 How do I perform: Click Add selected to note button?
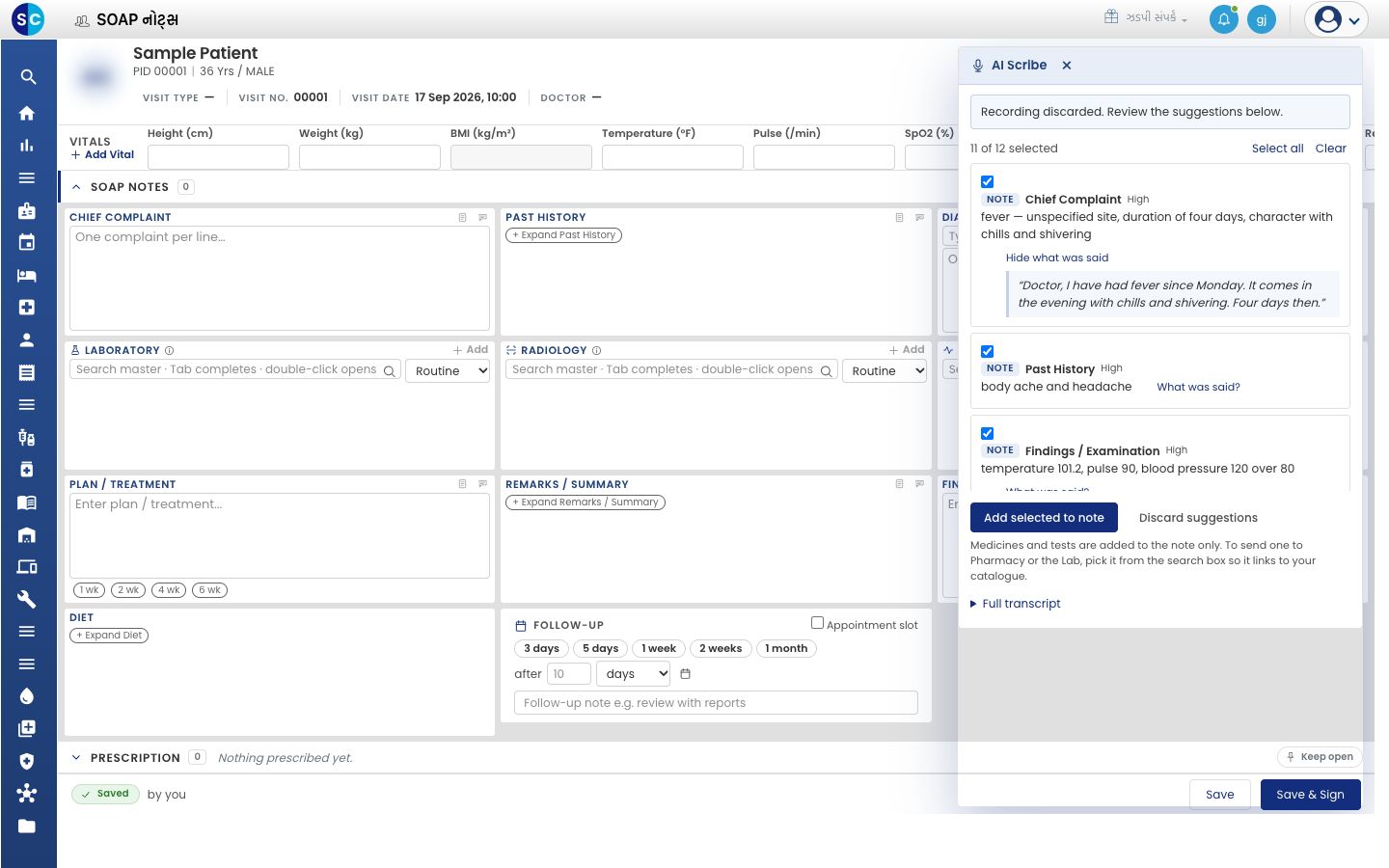[1044, 518]
